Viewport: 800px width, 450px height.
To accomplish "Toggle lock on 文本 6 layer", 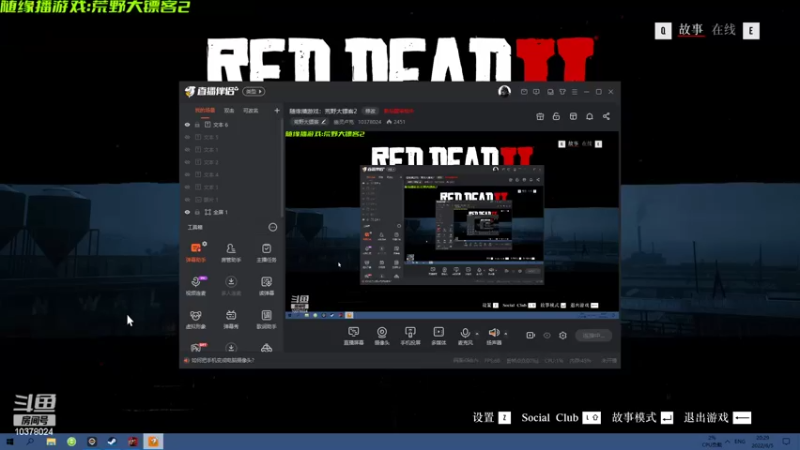I will 197,124.
